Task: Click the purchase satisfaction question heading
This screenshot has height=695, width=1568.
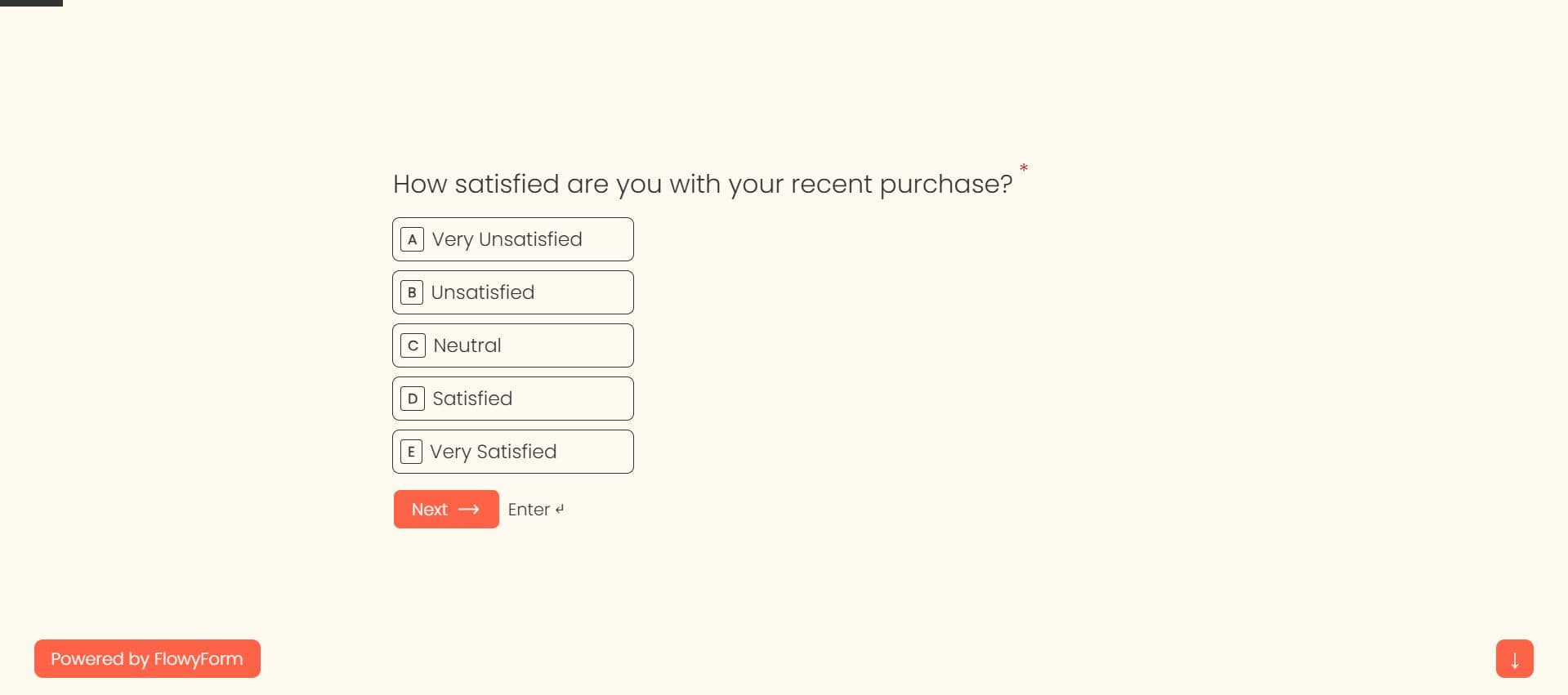Action: (x=703, y=184)
